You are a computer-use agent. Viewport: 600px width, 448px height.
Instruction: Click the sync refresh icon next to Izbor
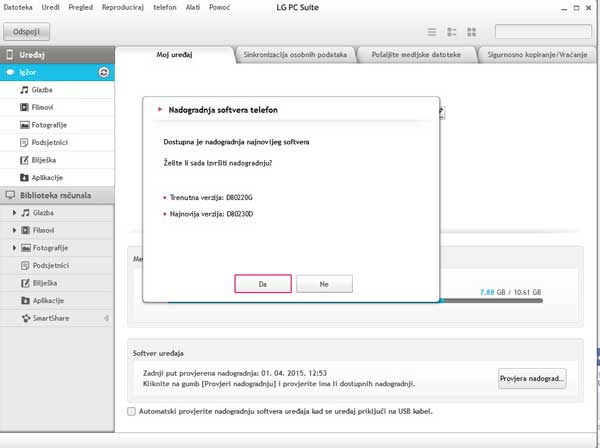pos(104,72)
